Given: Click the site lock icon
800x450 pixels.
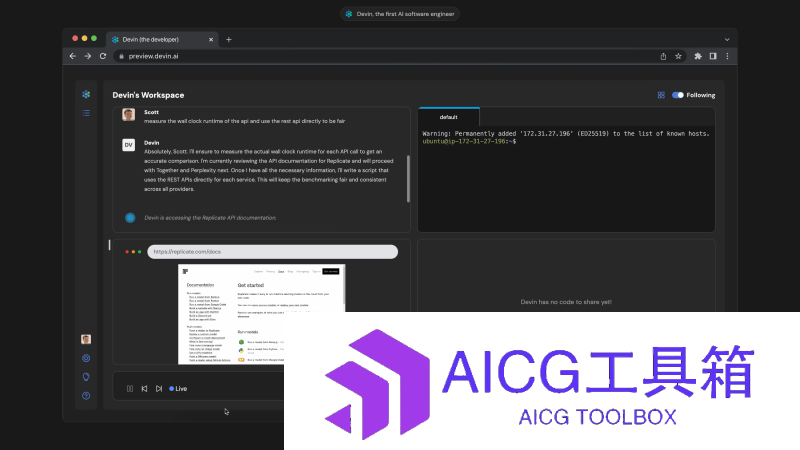Looking at the screenshot, I should (x=121, y=56).
